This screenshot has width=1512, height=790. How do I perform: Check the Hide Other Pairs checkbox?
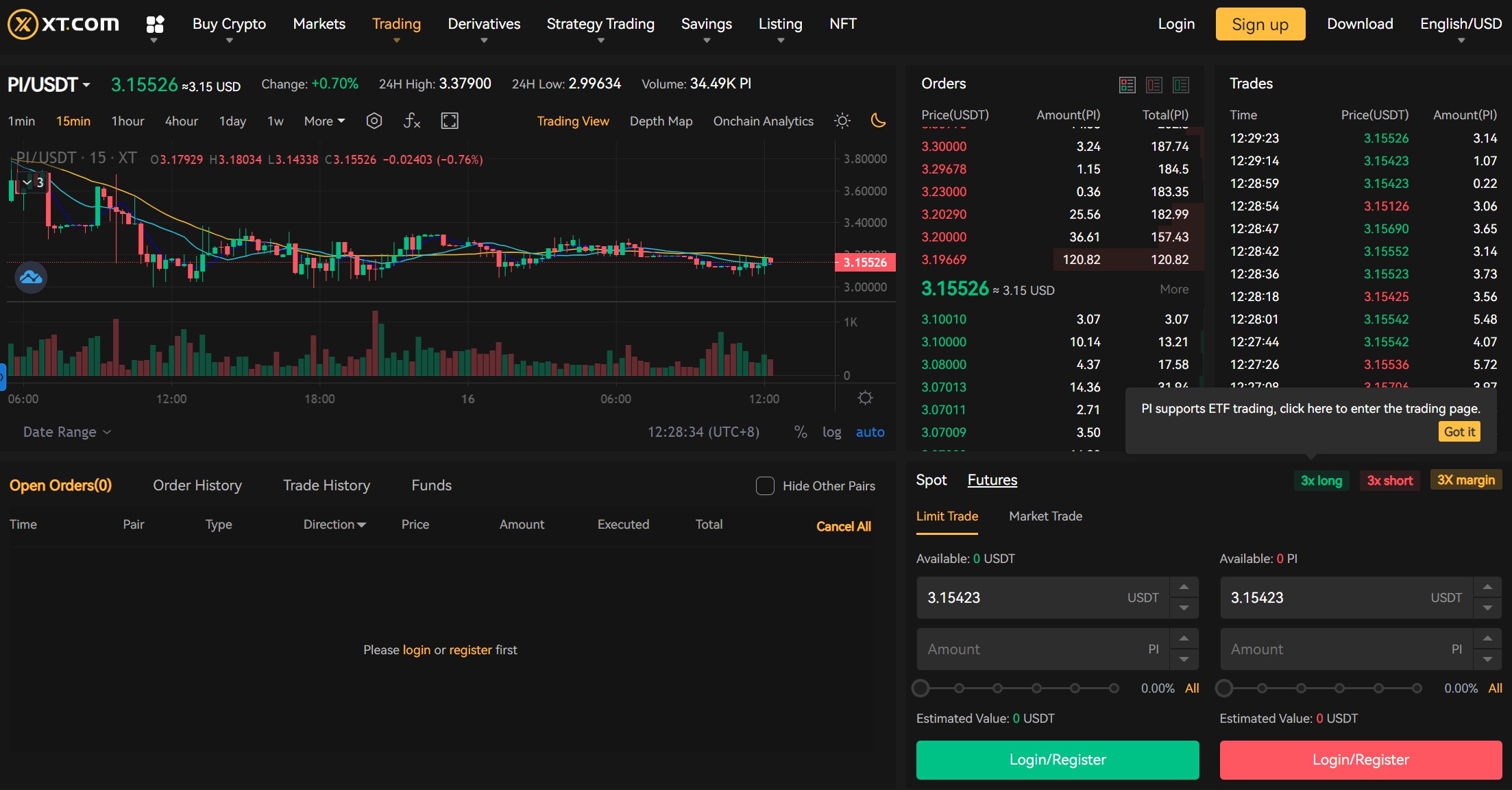coord(764,486)
